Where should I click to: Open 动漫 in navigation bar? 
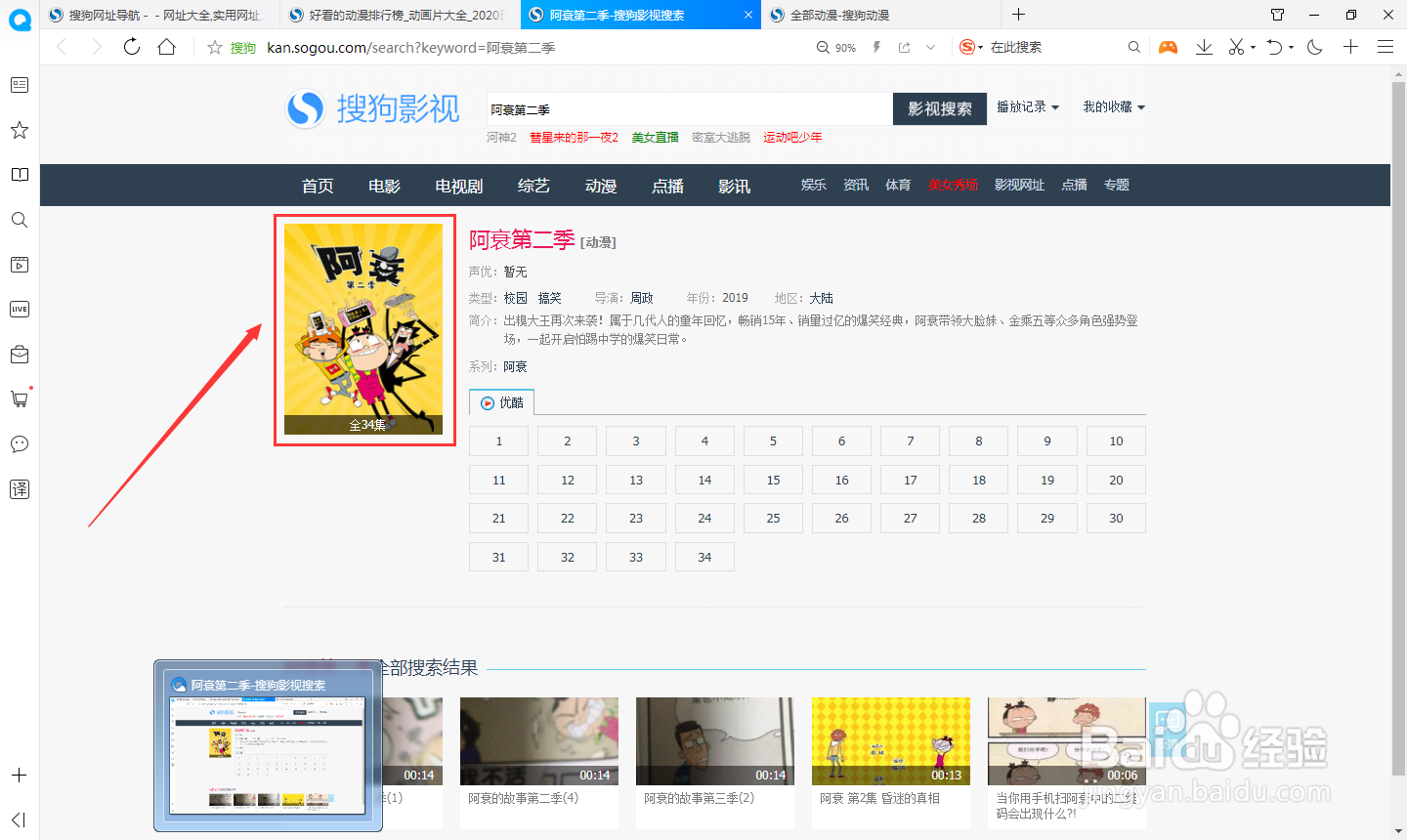tap(601, 186)
